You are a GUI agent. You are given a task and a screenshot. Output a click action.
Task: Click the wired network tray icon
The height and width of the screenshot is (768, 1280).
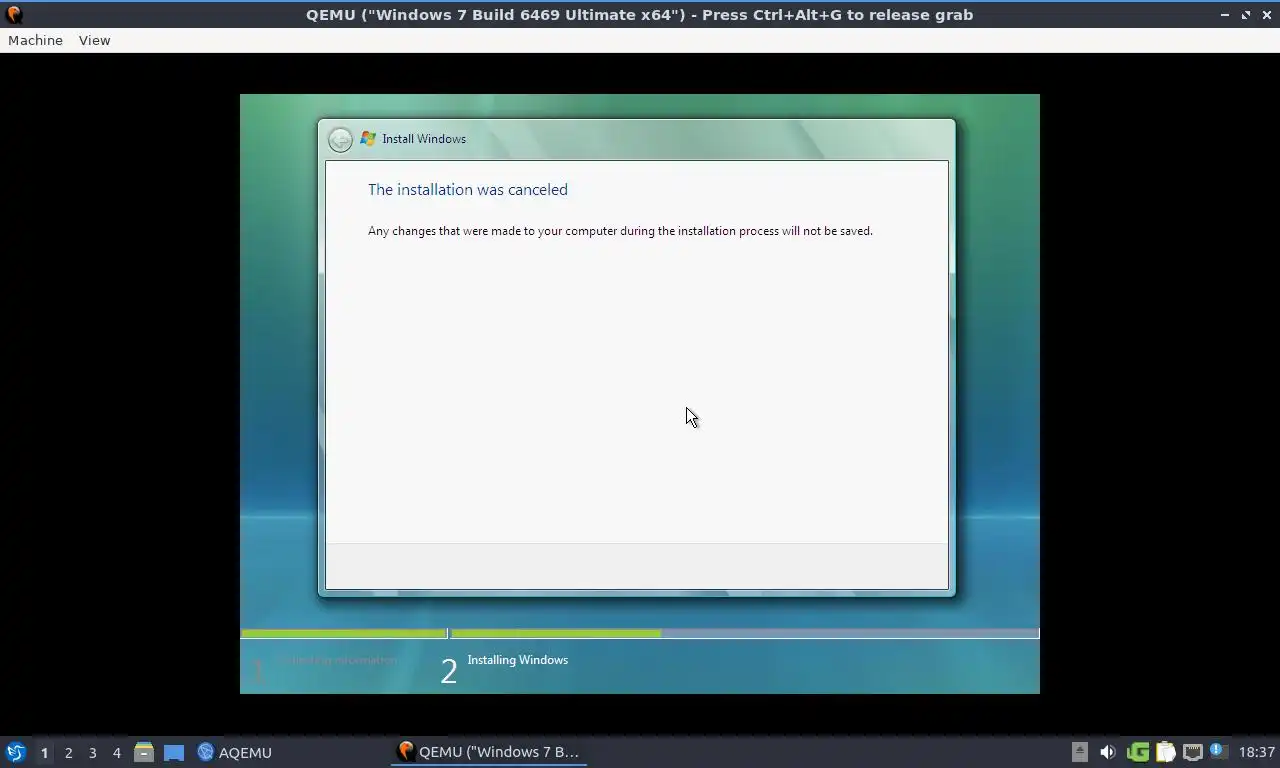click(x=1192, y=752)
